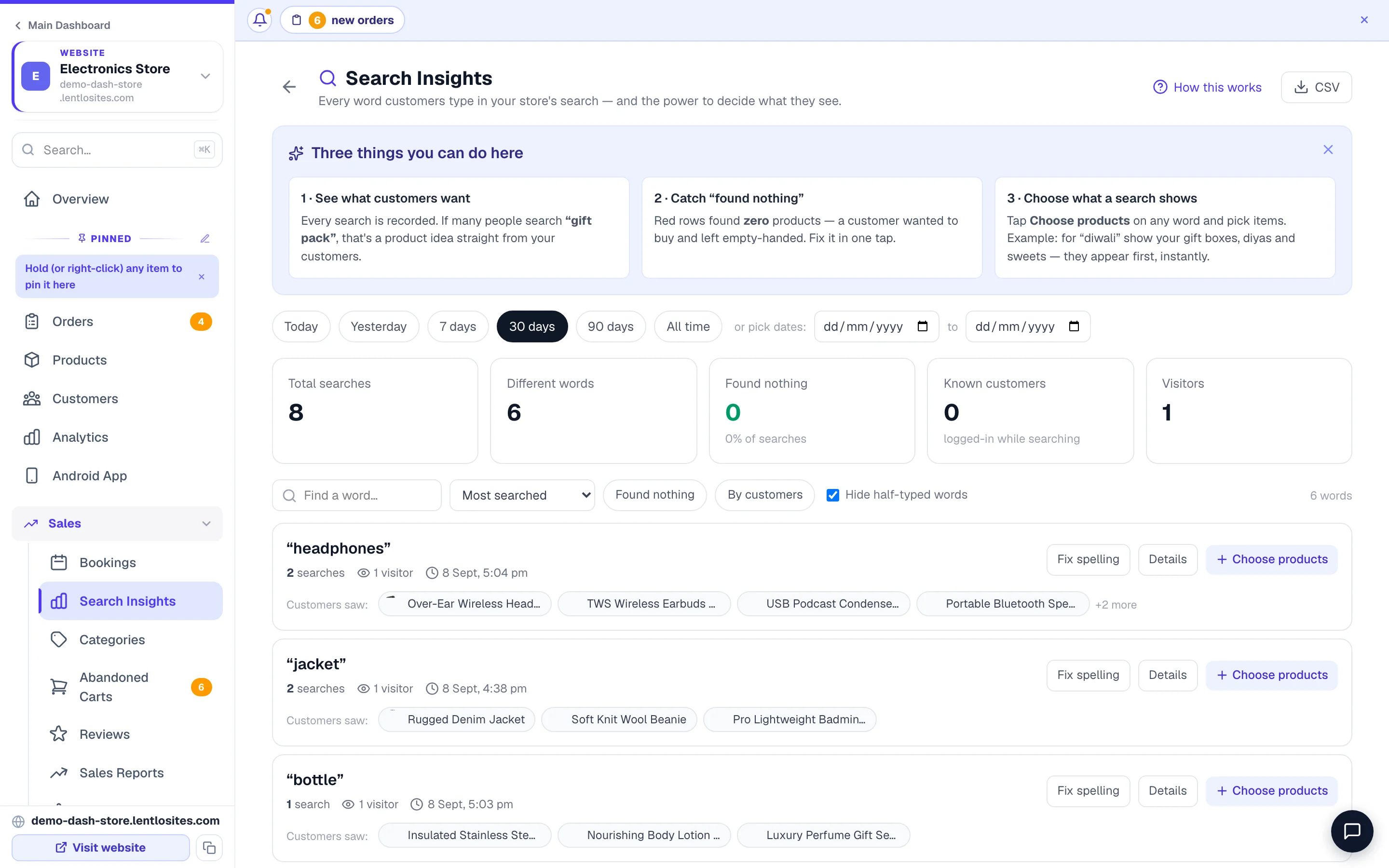The image size is (1389, 868).
Task: Open Categories under Sales
Action: [131, 639]
